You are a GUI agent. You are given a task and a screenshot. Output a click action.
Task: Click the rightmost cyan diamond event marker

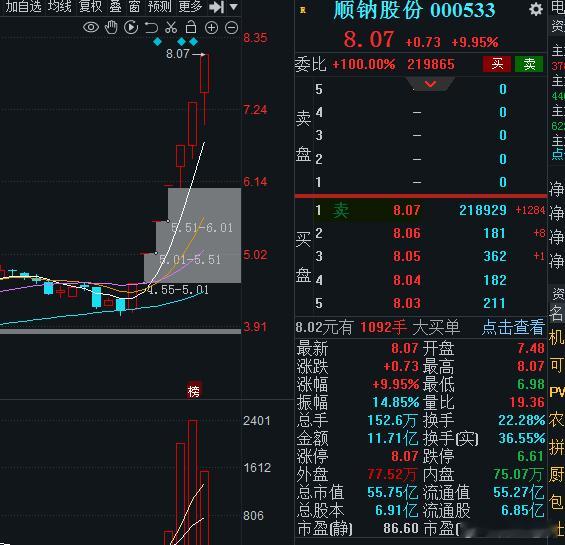click(193, 42)
